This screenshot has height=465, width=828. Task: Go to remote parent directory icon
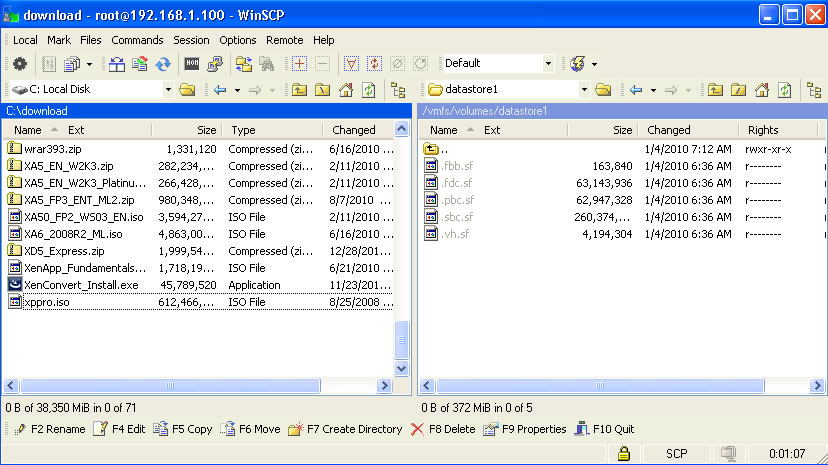tap(716, 90)
